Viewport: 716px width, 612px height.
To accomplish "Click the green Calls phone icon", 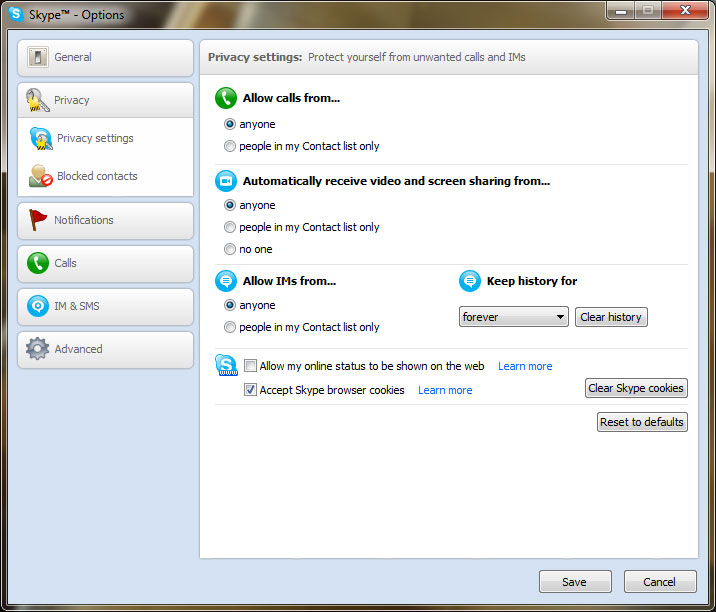I will (x=38, y=263).
